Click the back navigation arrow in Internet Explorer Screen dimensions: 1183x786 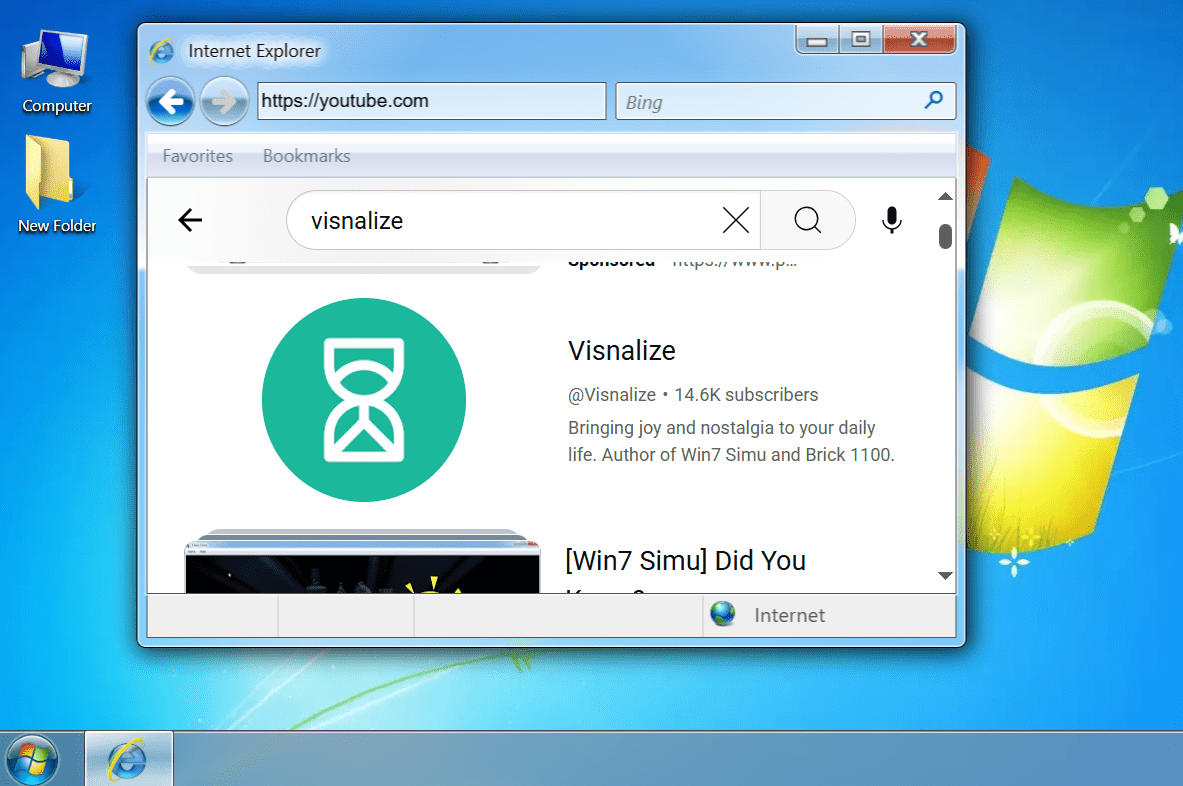pos(170,101)
